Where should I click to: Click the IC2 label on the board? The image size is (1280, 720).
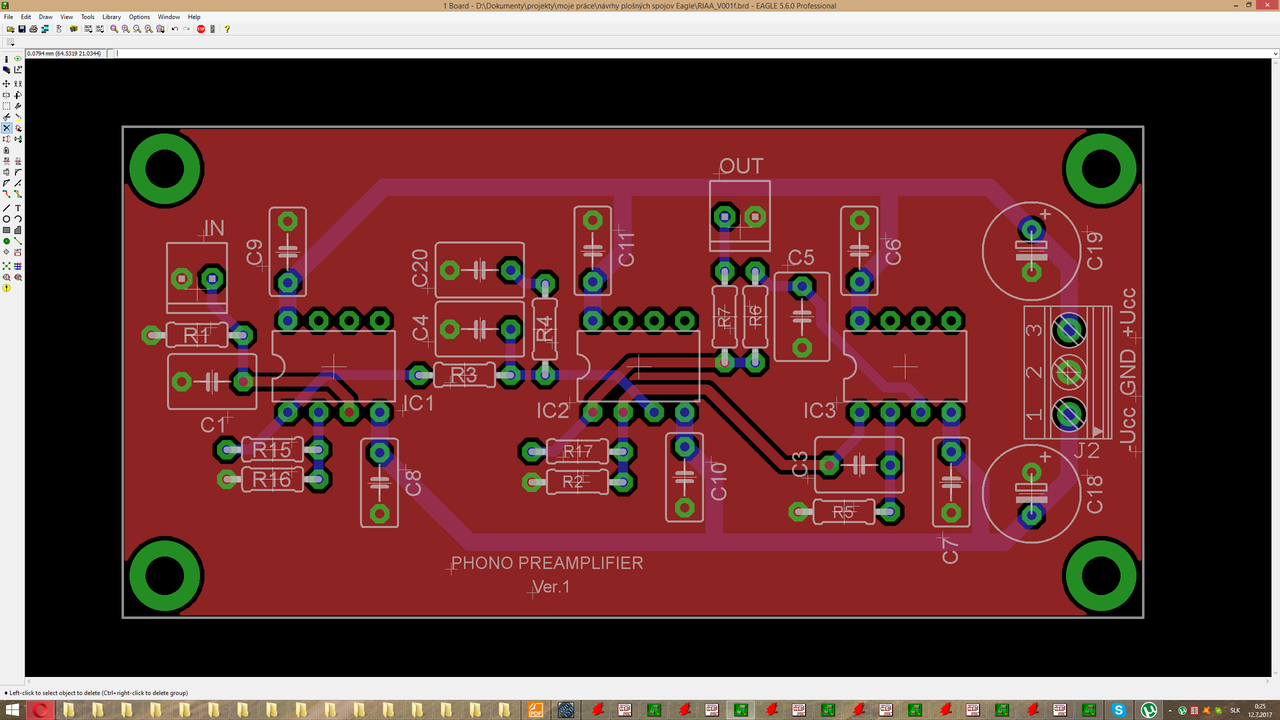pos(552,411)
